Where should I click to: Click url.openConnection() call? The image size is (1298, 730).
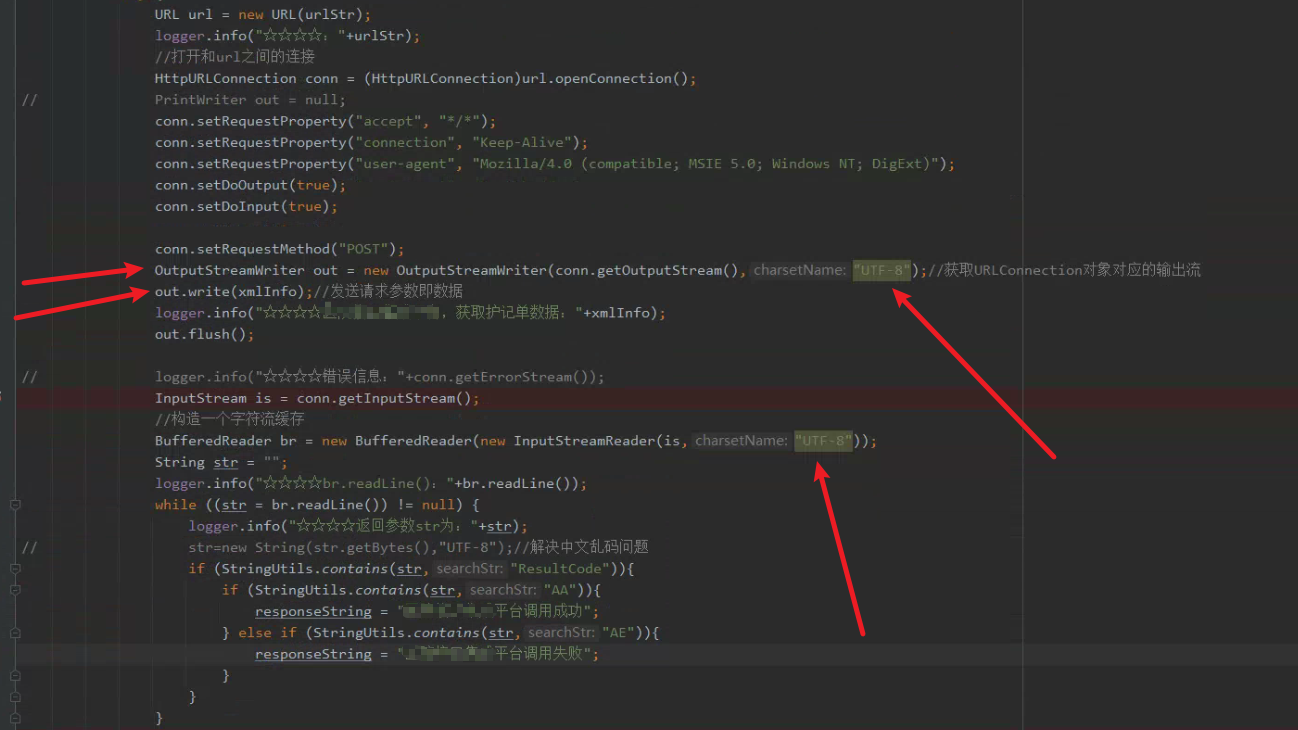pyautogui.click(x=605, y=79)
